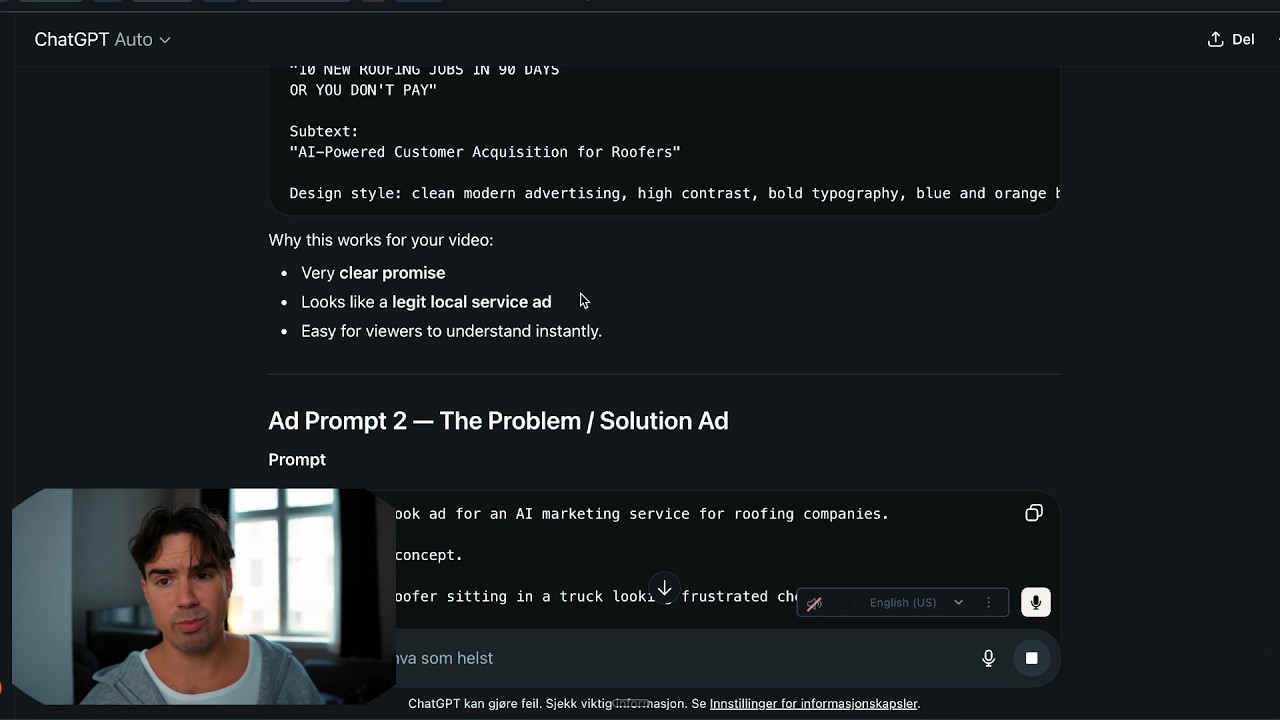Viewport: 1280px width, 720px height.
Task: Copy the Ad Prompt 2 code block
Action: (1034, 513)
